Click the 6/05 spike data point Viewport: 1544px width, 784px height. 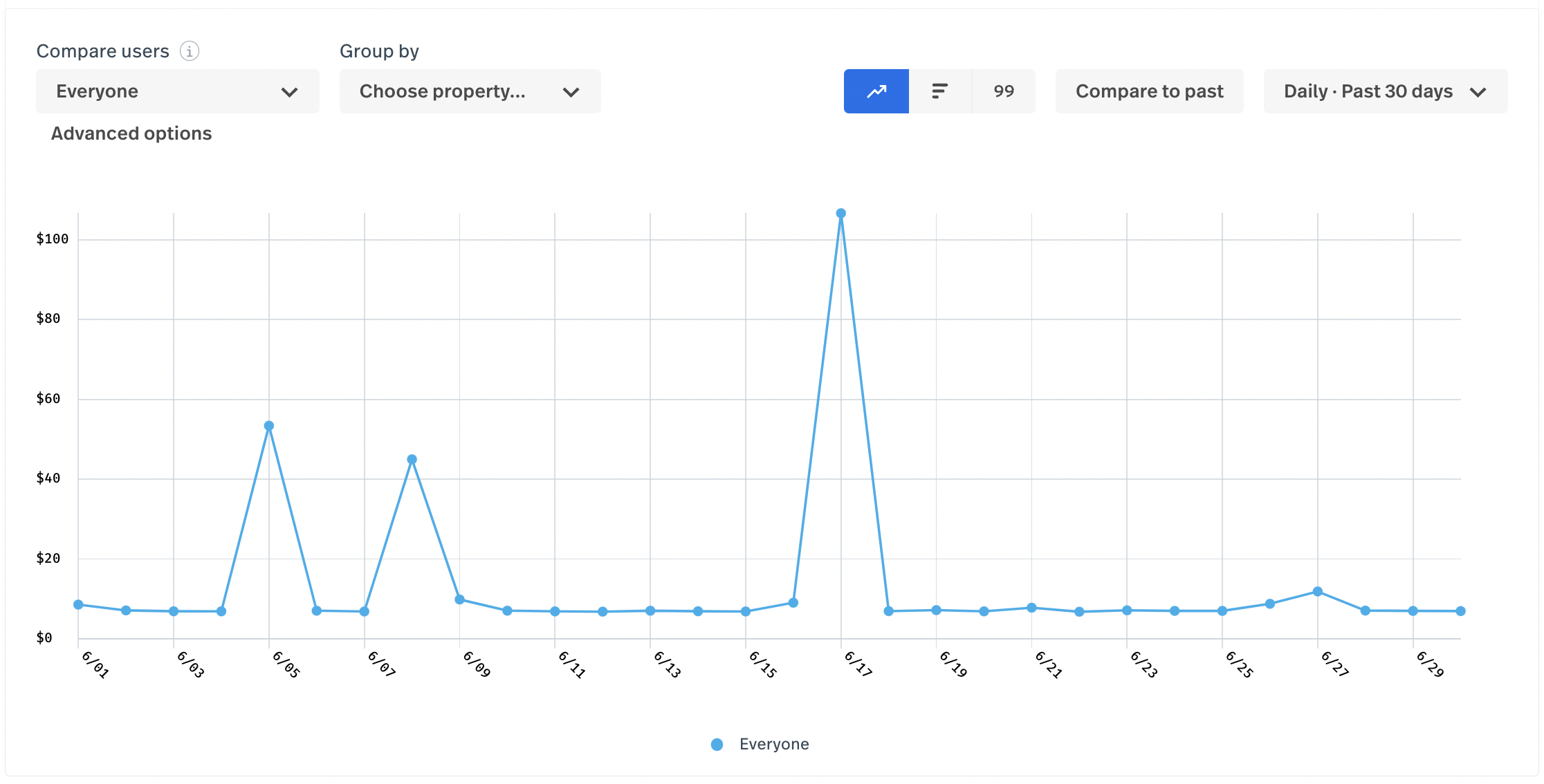(x=269, y=426)
